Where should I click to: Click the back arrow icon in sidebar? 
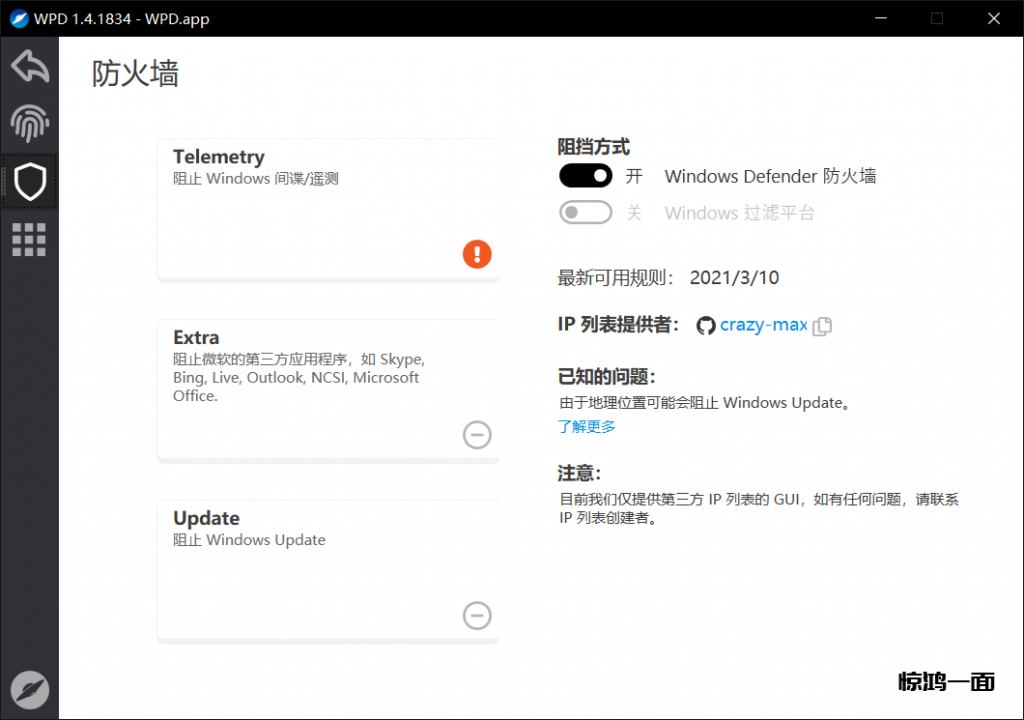30,66
